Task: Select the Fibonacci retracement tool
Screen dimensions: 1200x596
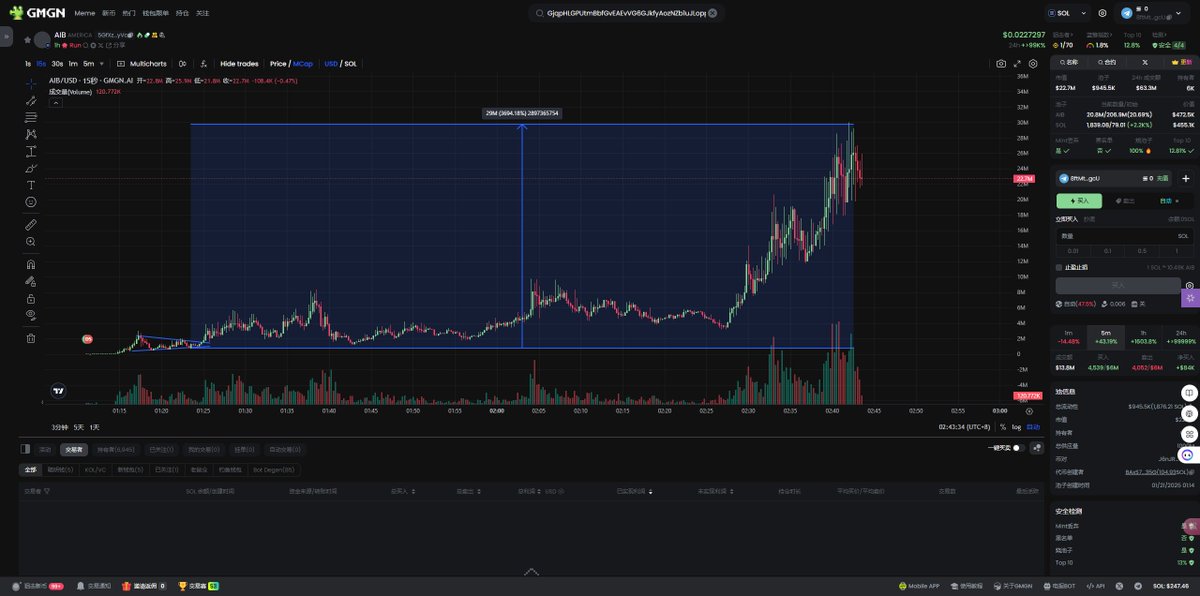Action: (31, 117)
